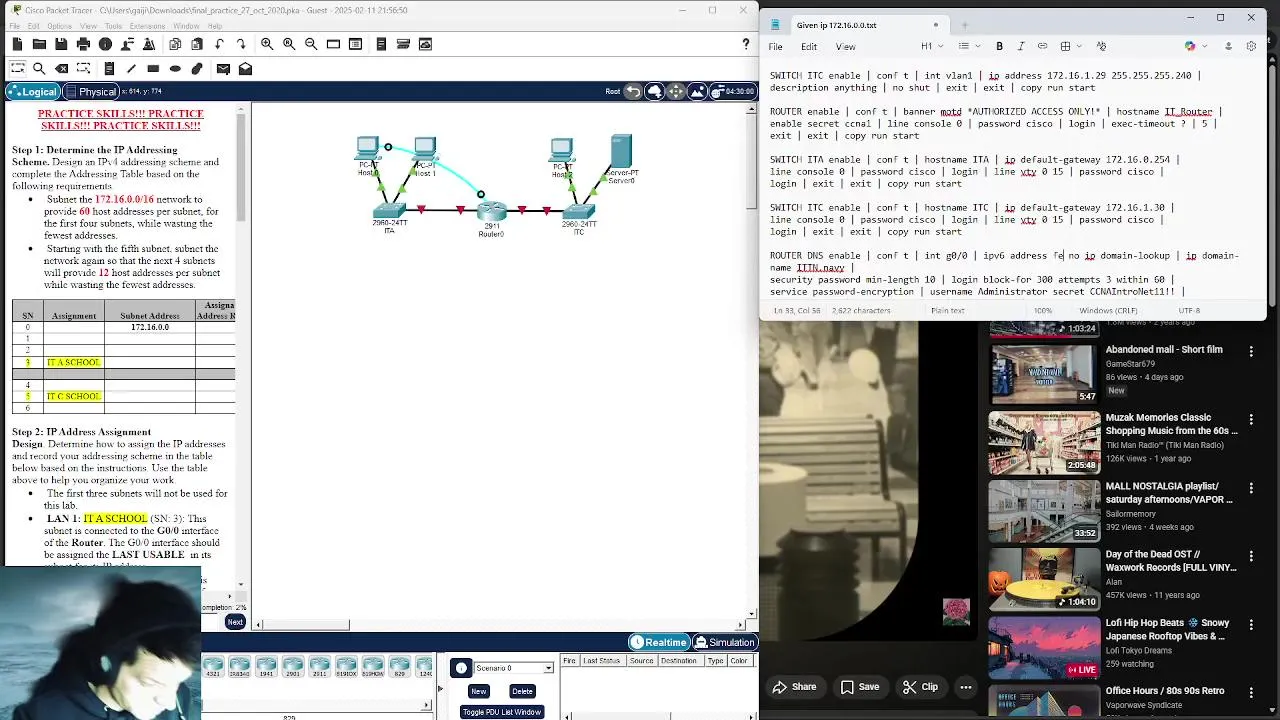1280x720 pixels.
Task: Choose the Select tool
Action: tap(17, 69)
